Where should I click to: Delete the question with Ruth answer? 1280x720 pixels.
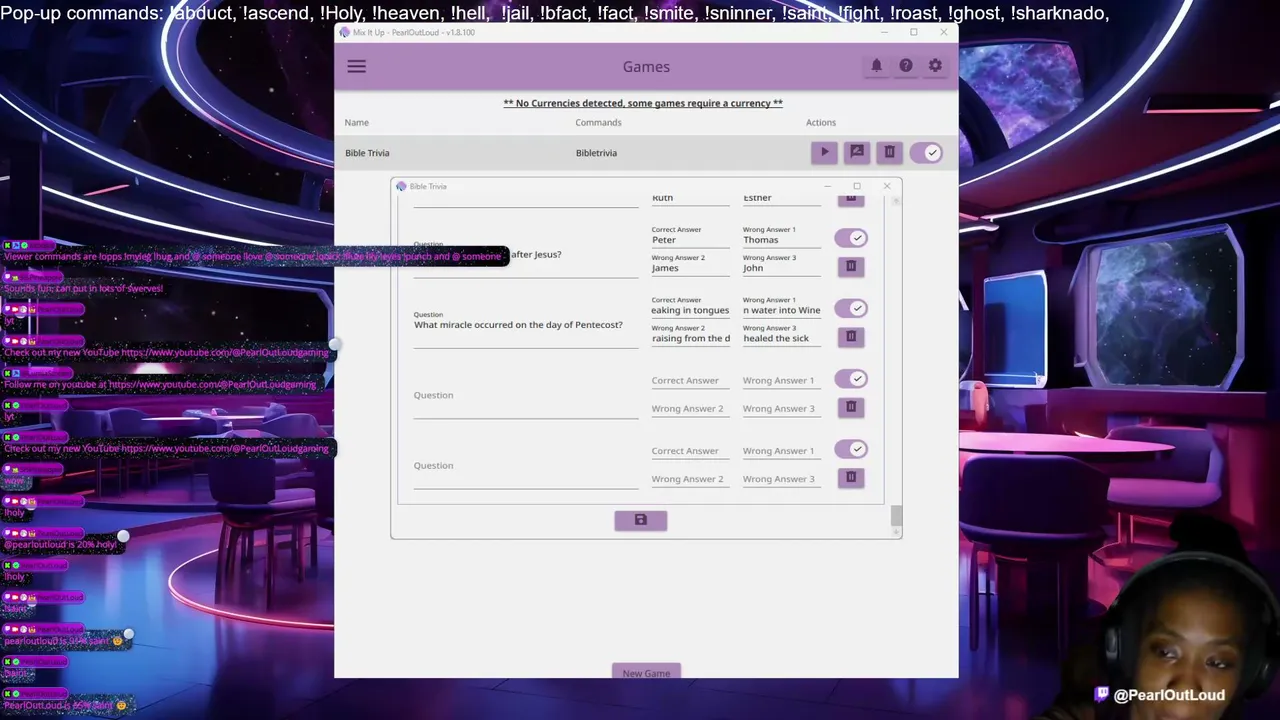851,199
